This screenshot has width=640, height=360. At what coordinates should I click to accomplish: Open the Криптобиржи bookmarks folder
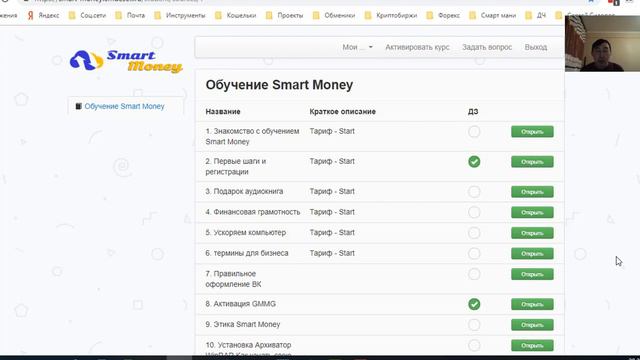pos(391,16)
